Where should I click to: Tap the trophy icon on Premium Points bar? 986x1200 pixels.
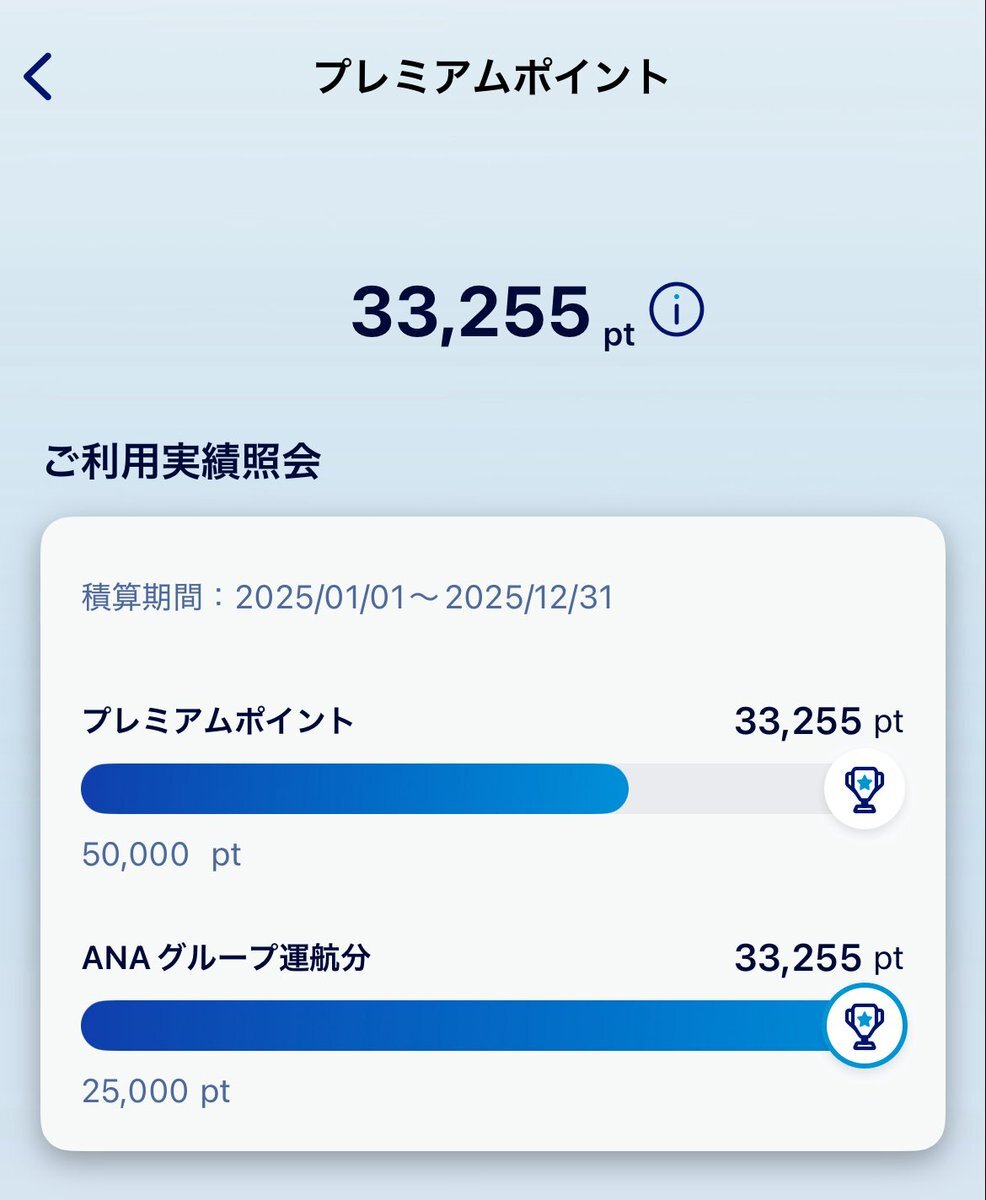click(864, 789)
